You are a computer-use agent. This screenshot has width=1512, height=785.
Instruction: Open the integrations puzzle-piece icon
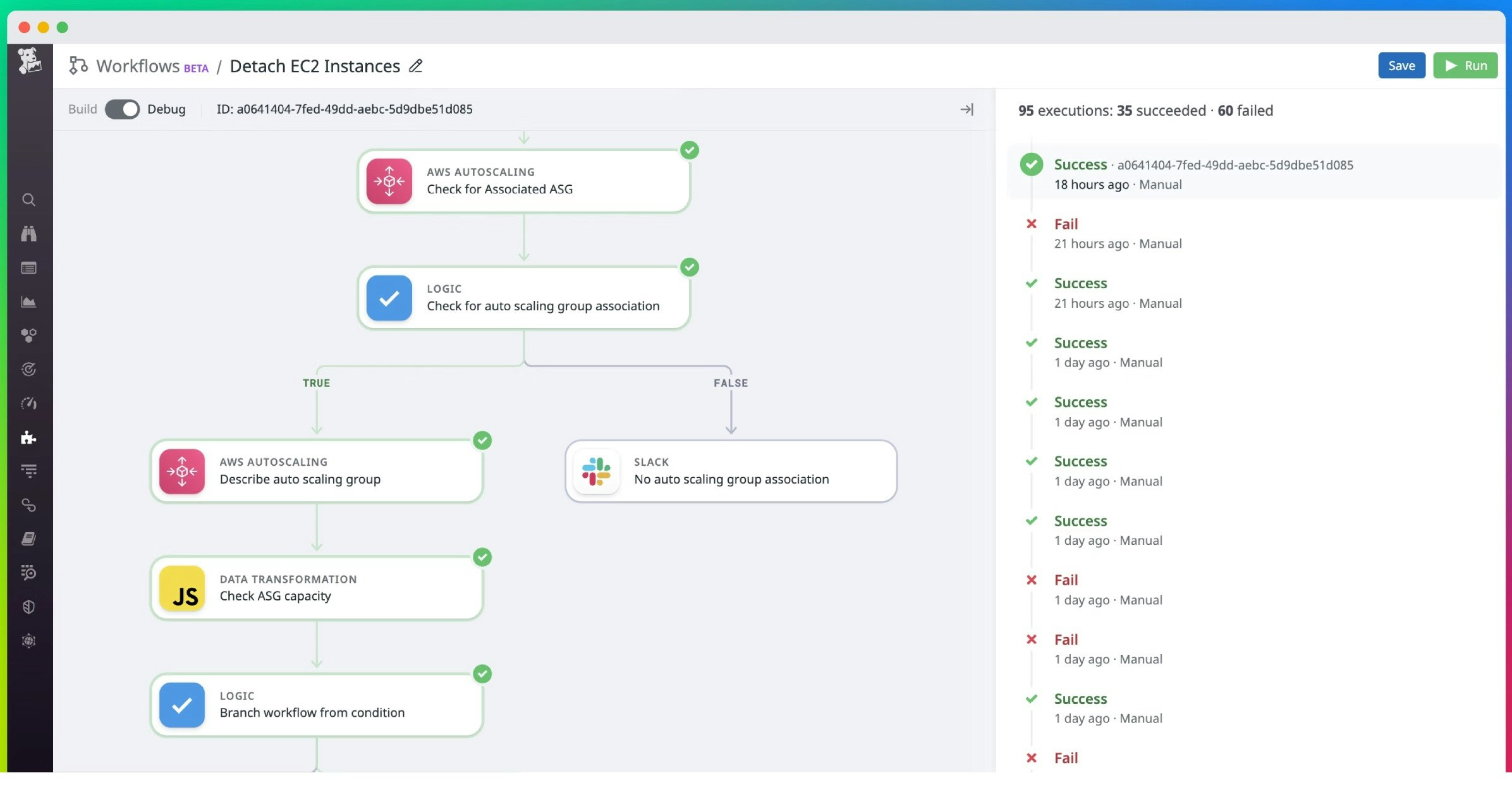28,437
